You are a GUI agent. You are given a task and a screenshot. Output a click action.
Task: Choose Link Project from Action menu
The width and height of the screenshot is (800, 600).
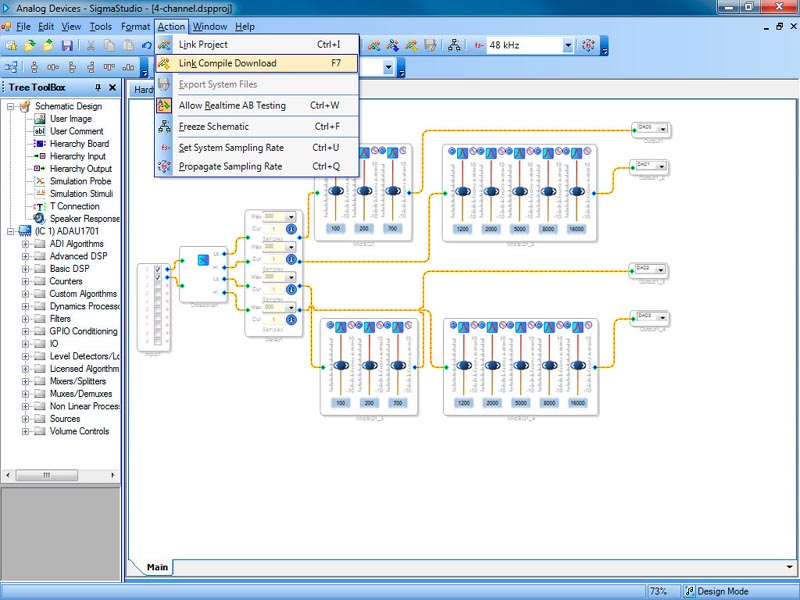[x=257, y=44]
